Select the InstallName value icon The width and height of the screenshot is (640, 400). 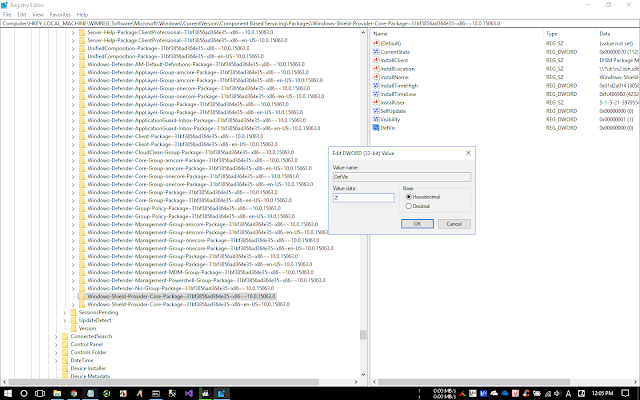pos(376,77)
